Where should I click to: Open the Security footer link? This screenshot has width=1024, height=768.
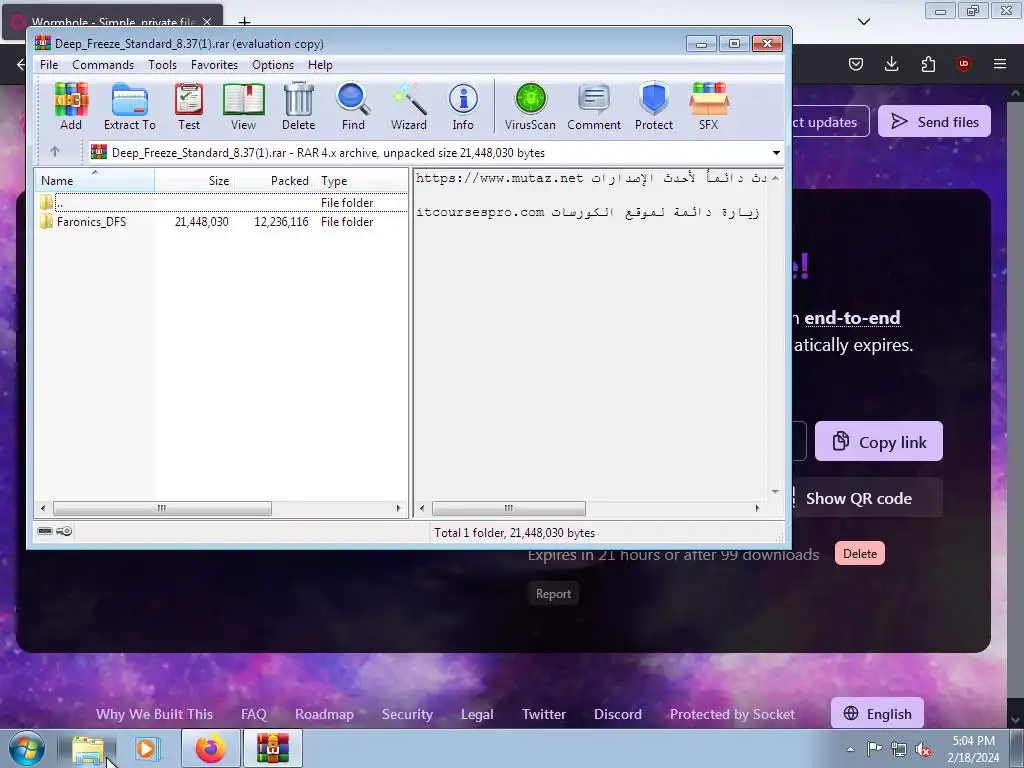pos(407,714)
